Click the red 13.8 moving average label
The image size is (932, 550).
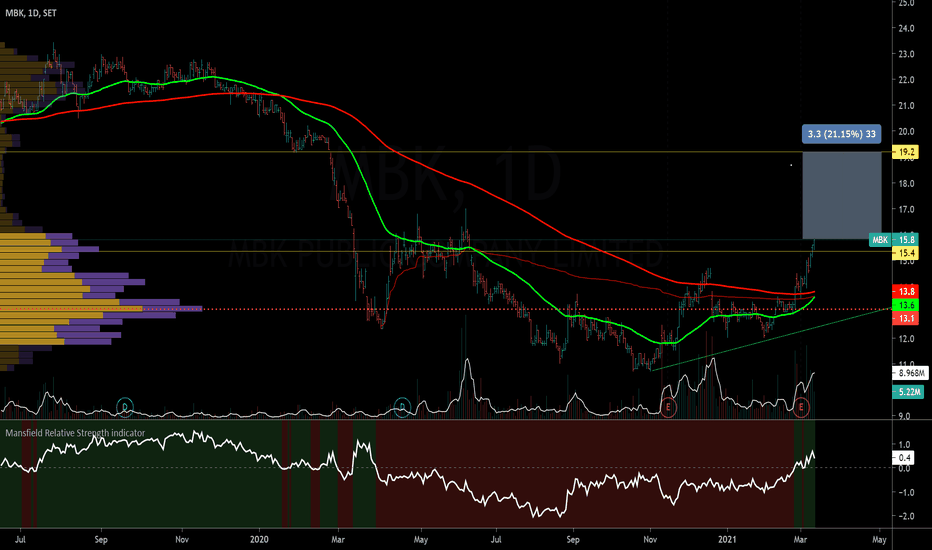pyautogui.click(x=906, y=291)
